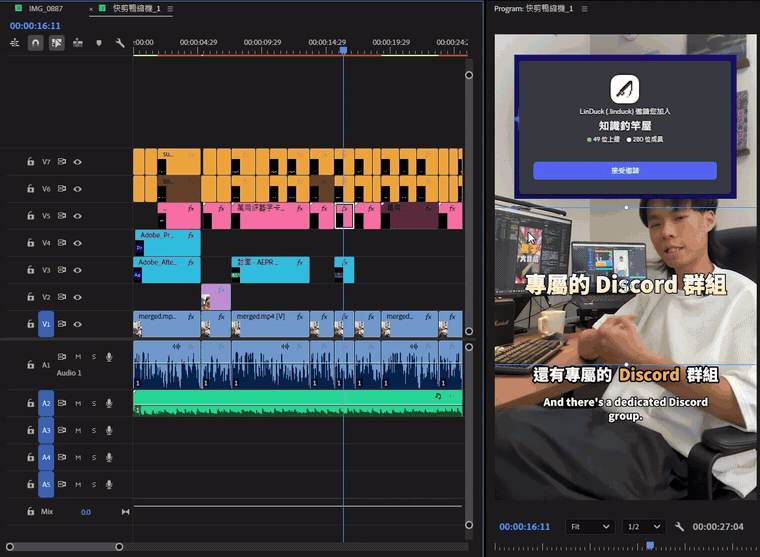Select the purple clip on V2
The height and width of the screenshot is (557, 760).
216,297
